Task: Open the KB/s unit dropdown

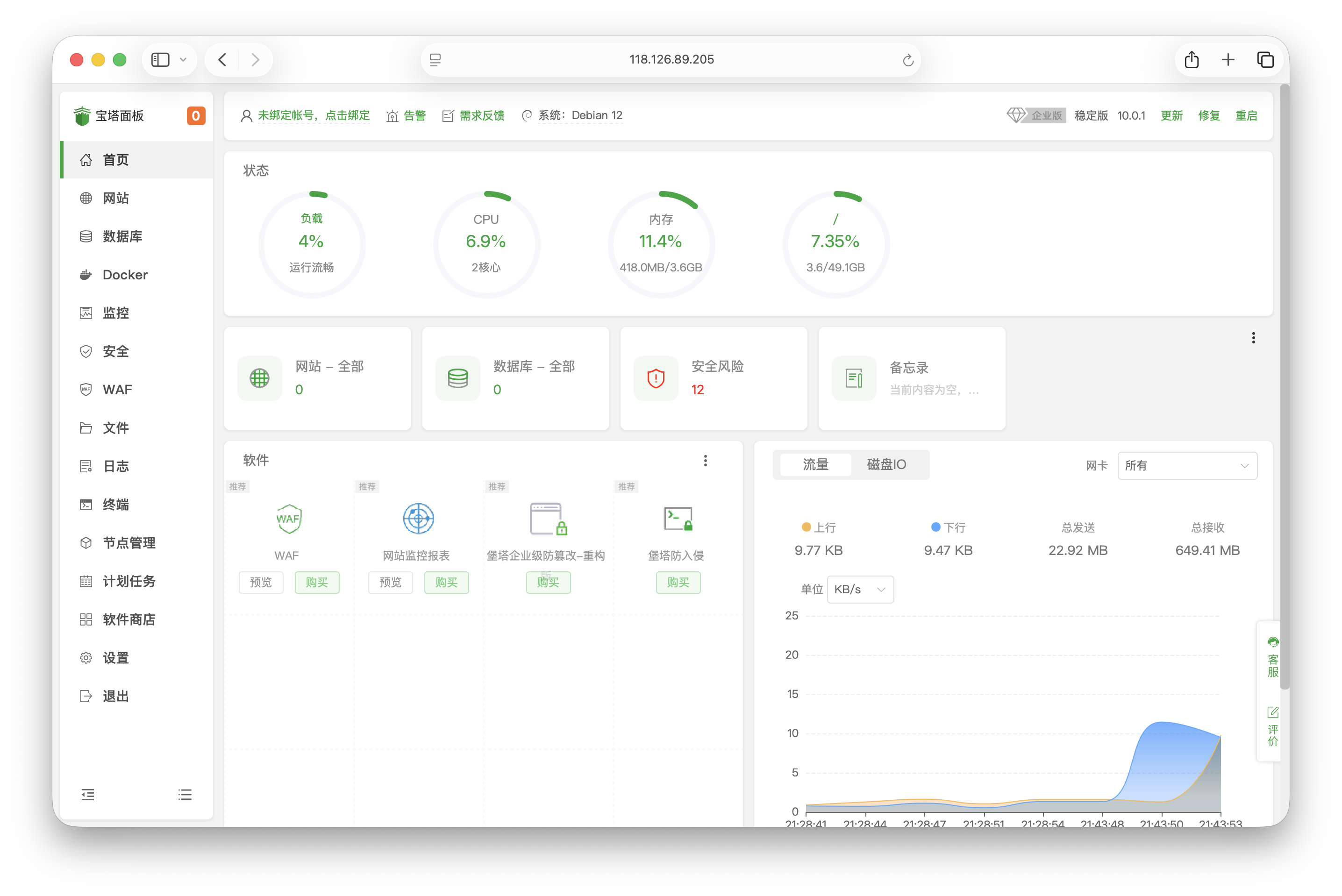Action: (860, 589)
